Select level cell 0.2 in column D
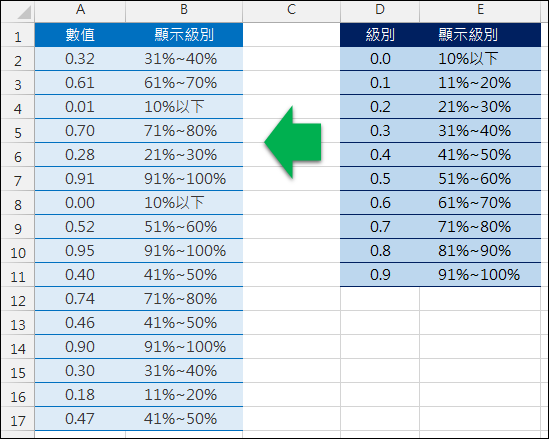 380,107
